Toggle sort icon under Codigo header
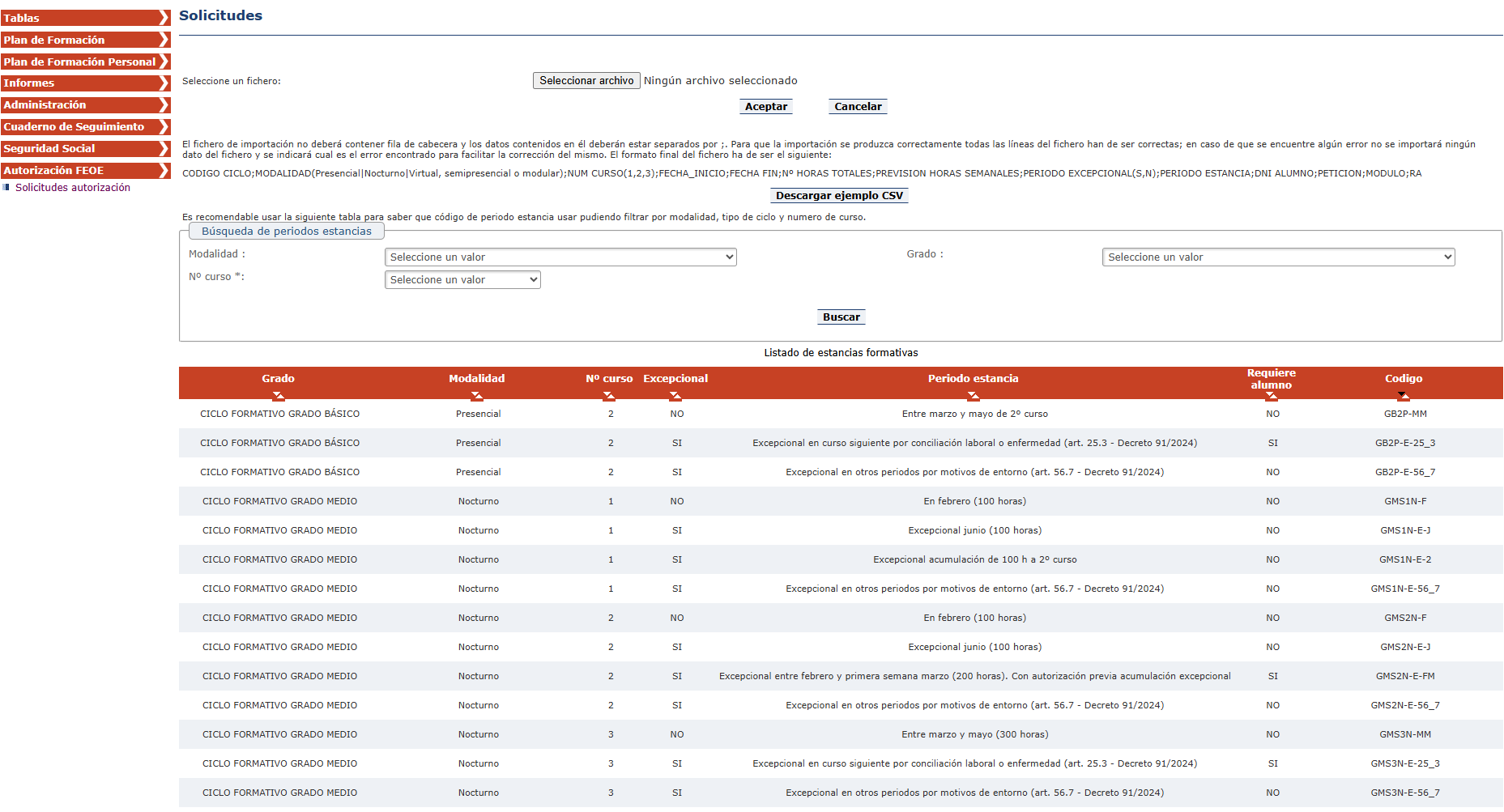This screenshot has height=812, width=1504. tap(1403, 396)
